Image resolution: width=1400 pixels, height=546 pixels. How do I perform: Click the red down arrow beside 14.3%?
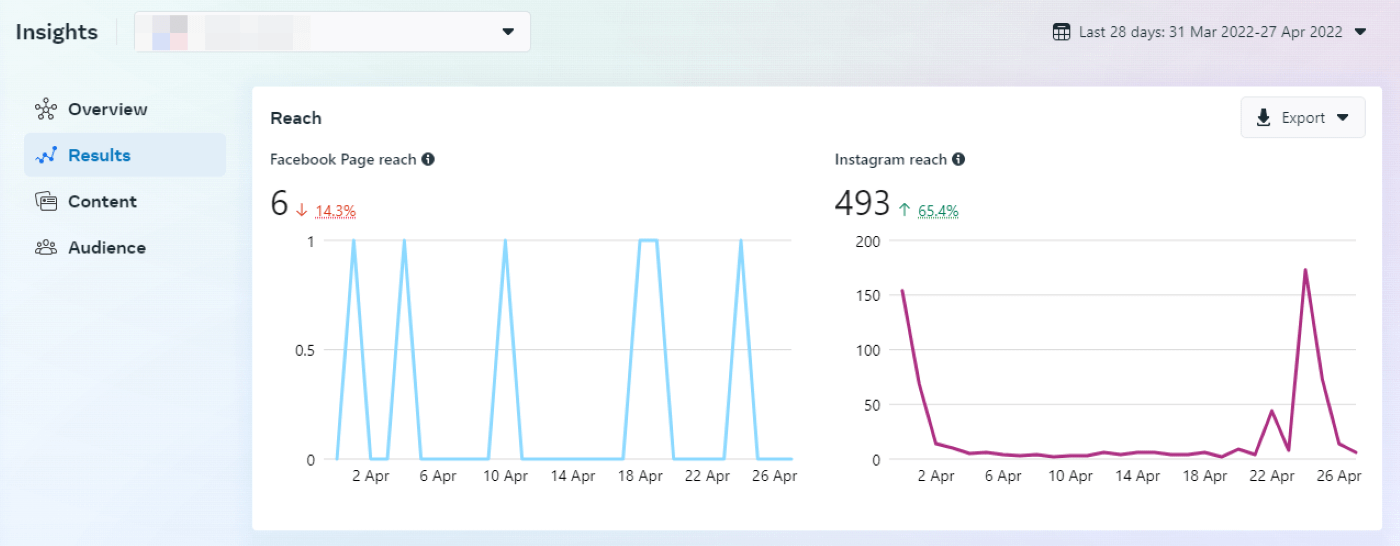point(301,210)
